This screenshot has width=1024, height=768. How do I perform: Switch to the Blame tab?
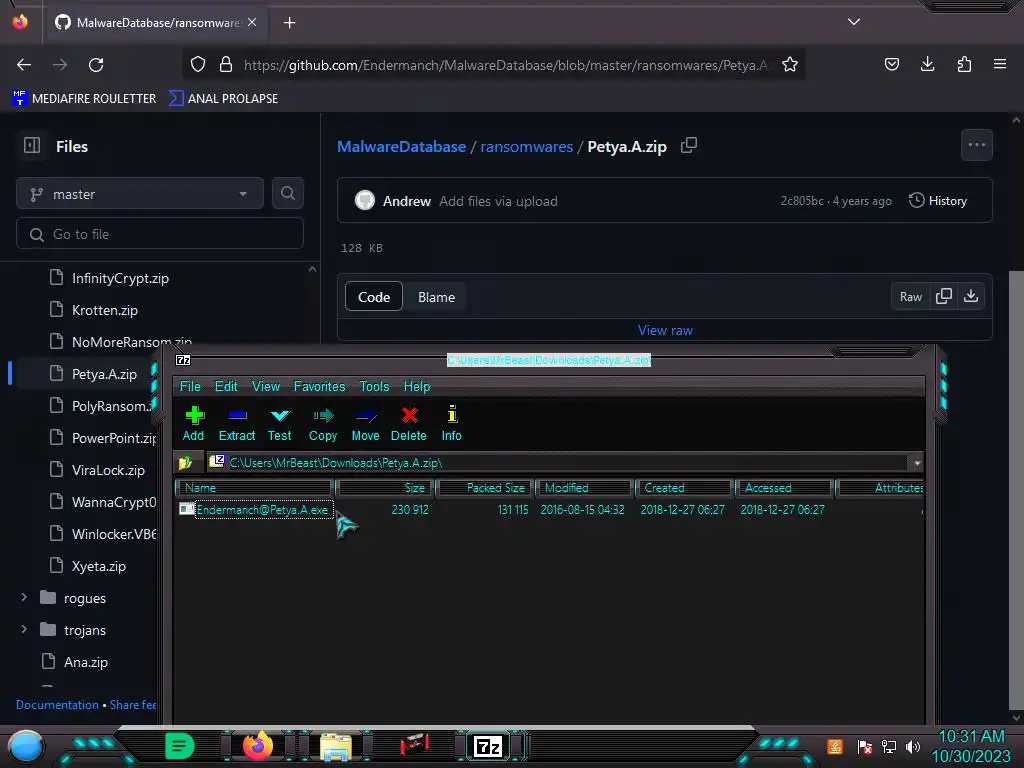(x=436, y=297)
